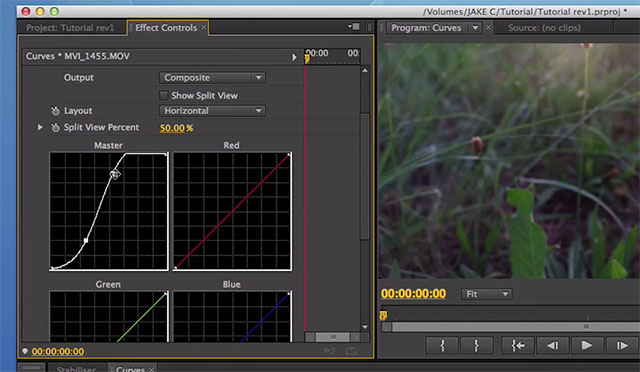Open the Fit zoom level dropdown

pyautogui.click(x=487, y=294)
